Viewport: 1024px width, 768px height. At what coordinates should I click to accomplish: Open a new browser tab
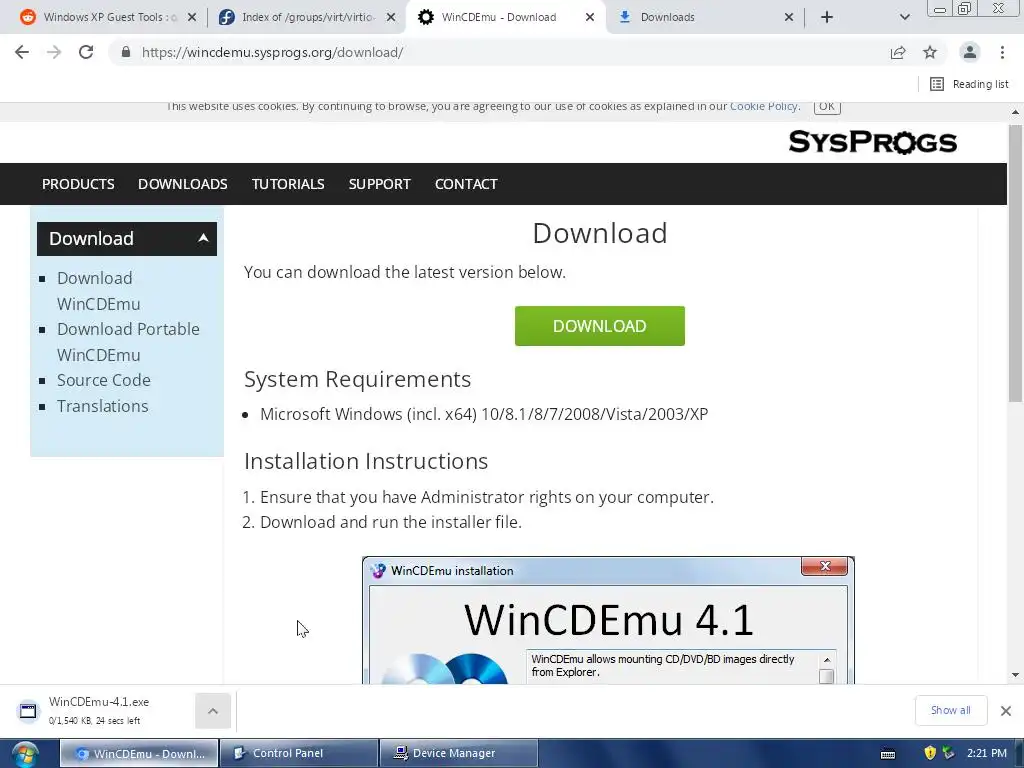click(x=827, y=17)
